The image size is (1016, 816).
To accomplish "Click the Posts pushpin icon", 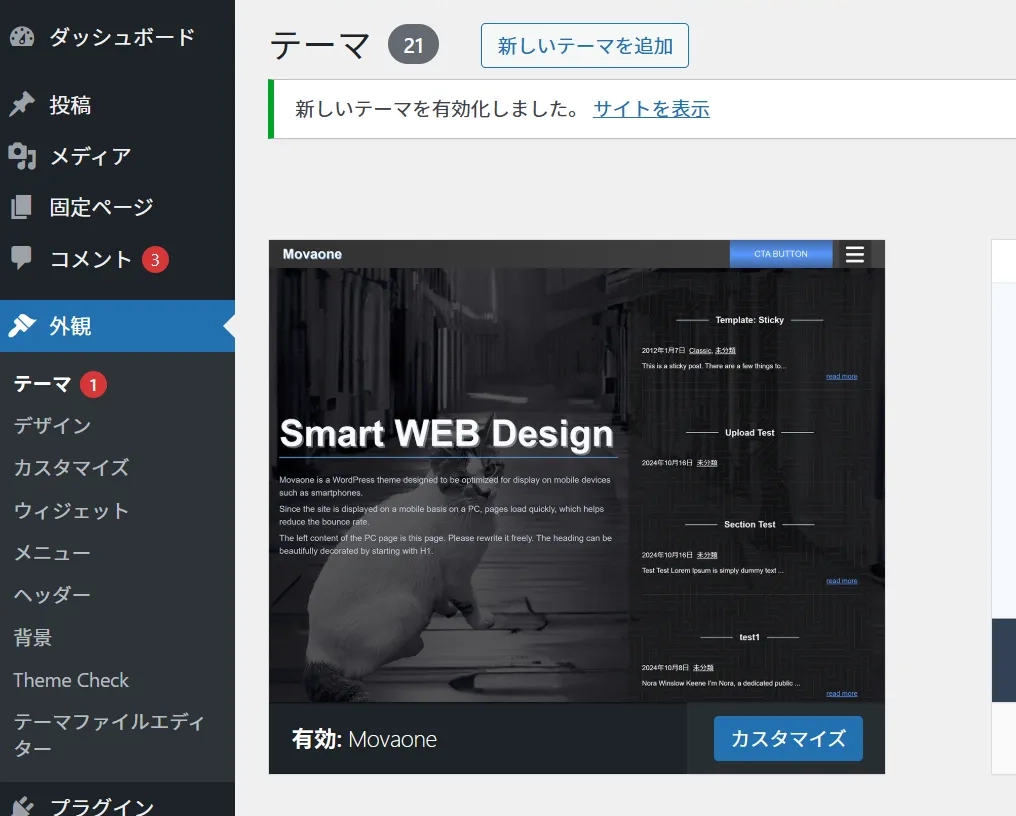I will (x=22, y=105).
